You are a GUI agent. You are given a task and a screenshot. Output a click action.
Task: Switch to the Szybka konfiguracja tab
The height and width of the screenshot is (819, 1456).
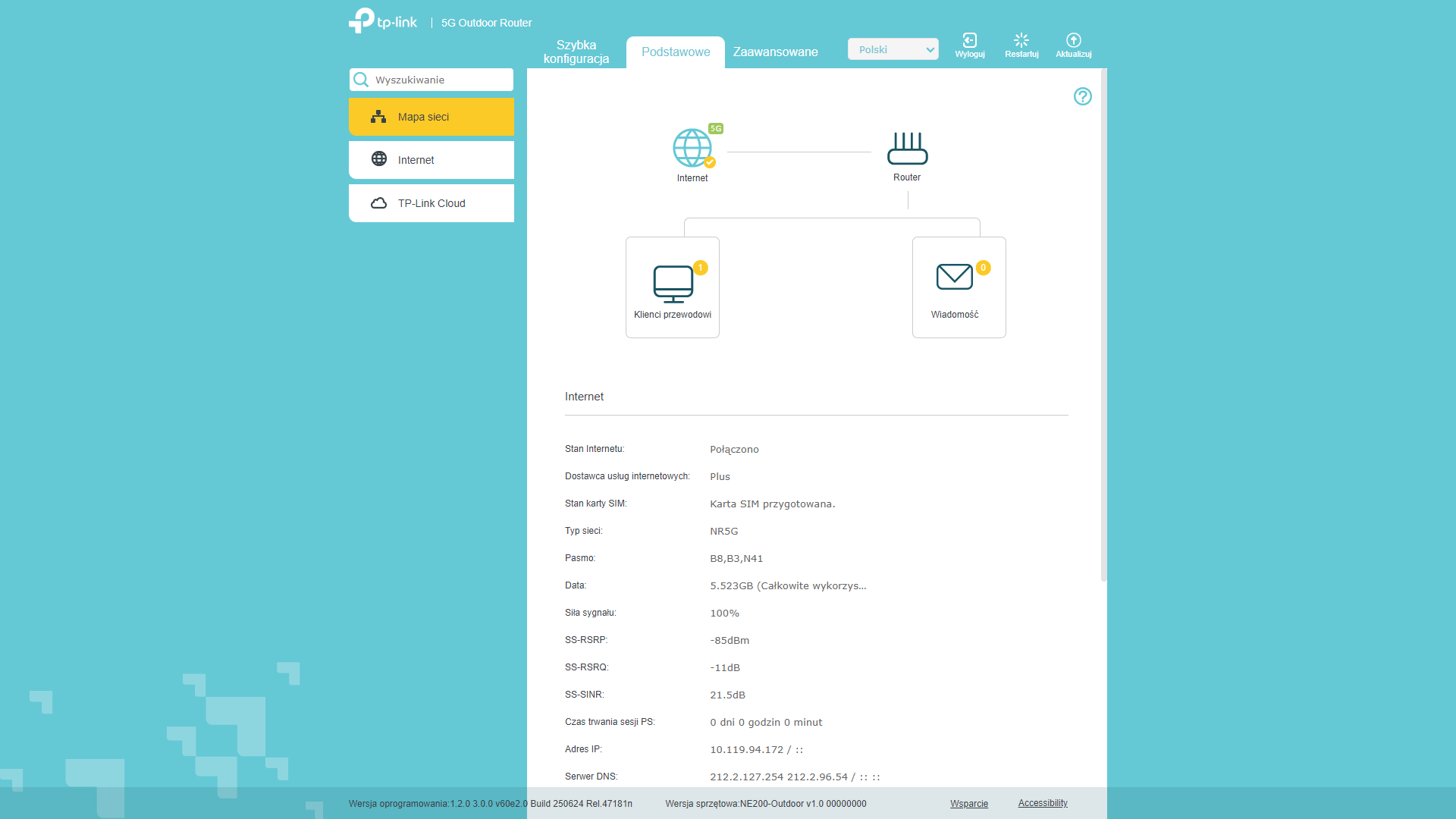[576, 52]
